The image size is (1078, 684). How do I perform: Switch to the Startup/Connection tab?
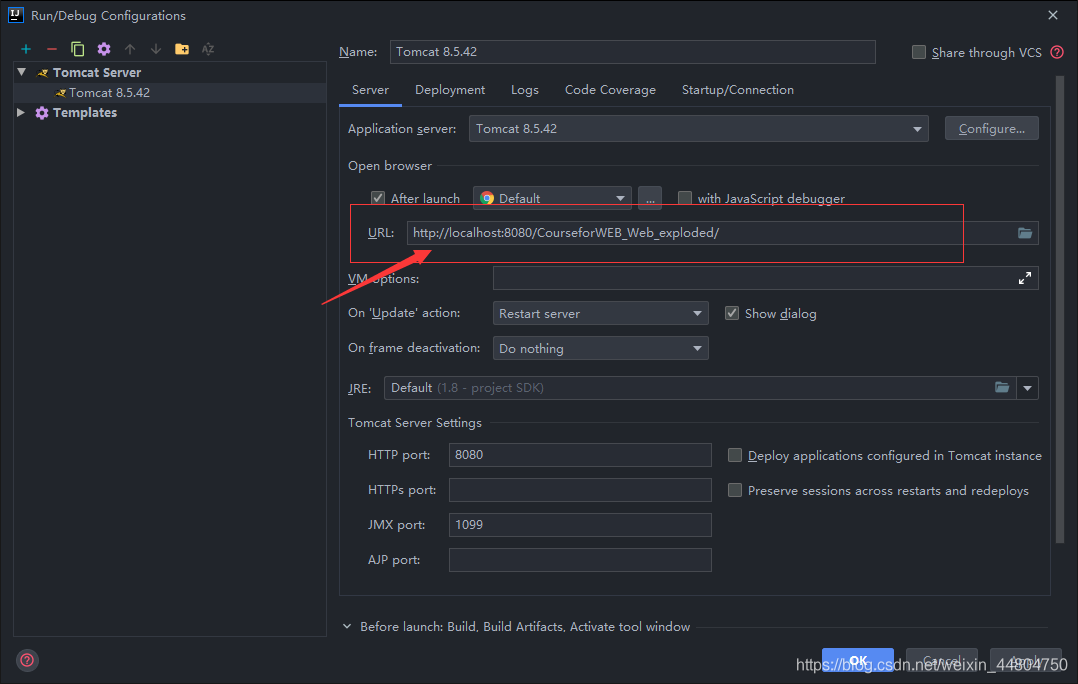click(738, 90)
